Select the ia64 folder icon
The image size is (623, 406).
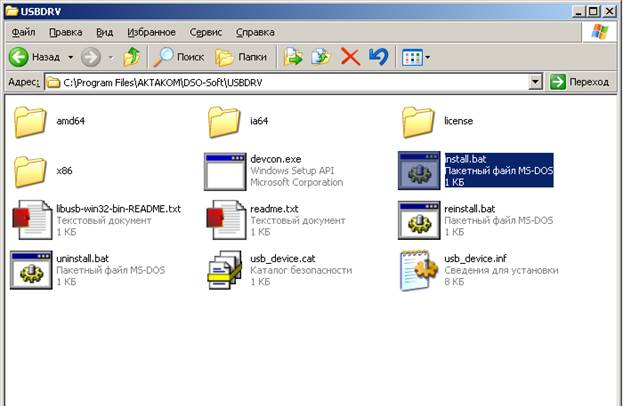tap(224, 122)
